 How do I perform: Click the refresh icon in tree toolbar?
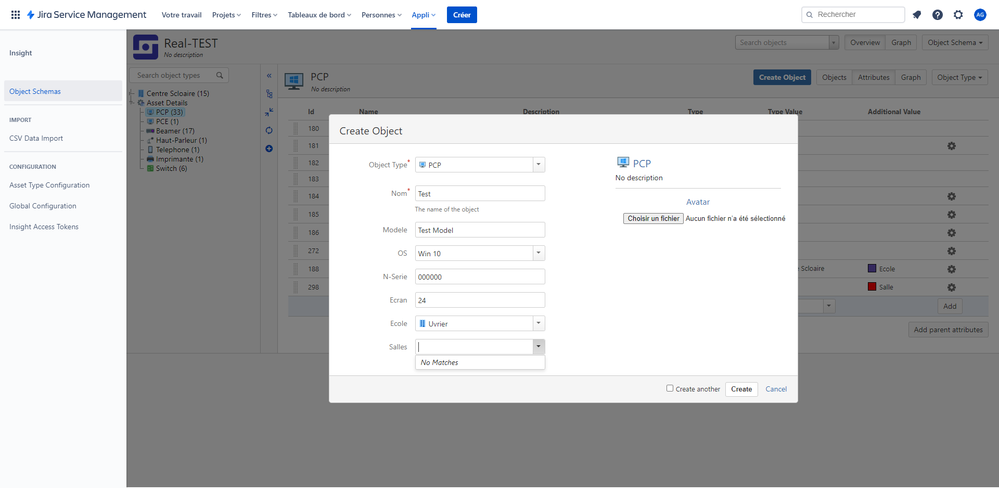[x=269, y=130]
